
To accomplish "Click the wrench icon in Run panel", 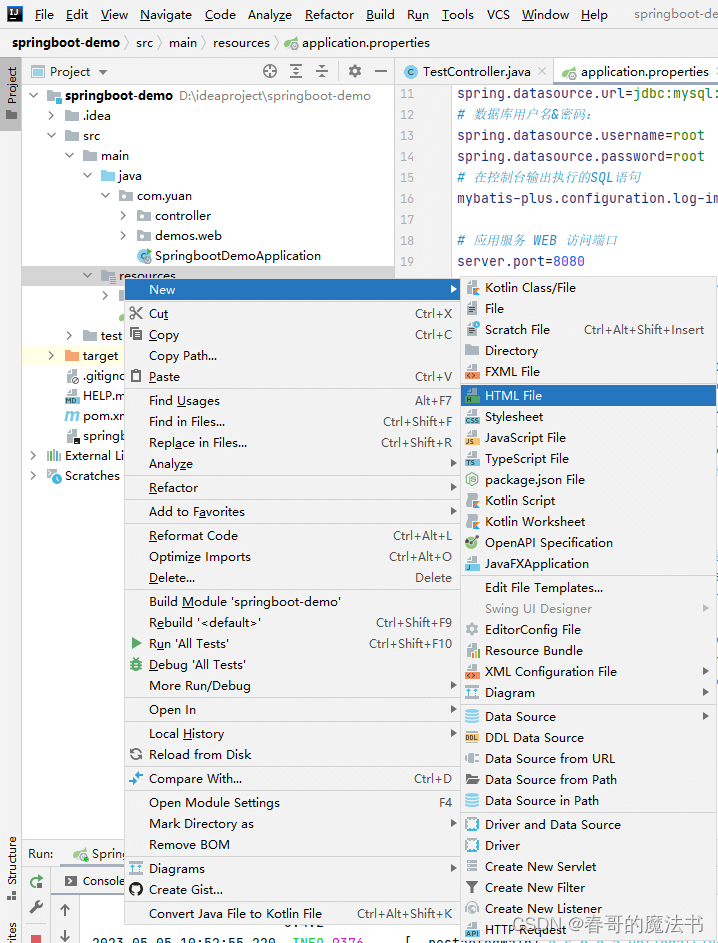I will (36, 907).
